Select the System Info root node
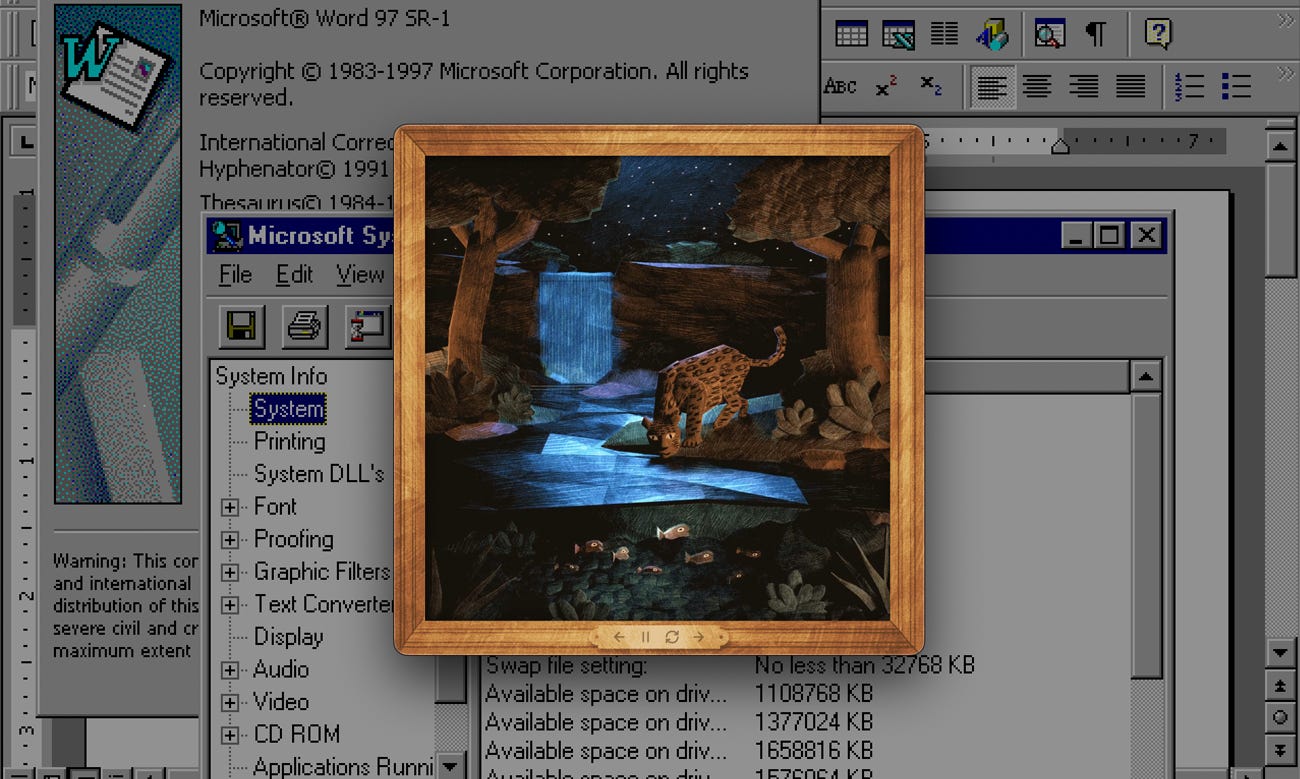Viewport: 1300px width, 779px height. point(271,376)
